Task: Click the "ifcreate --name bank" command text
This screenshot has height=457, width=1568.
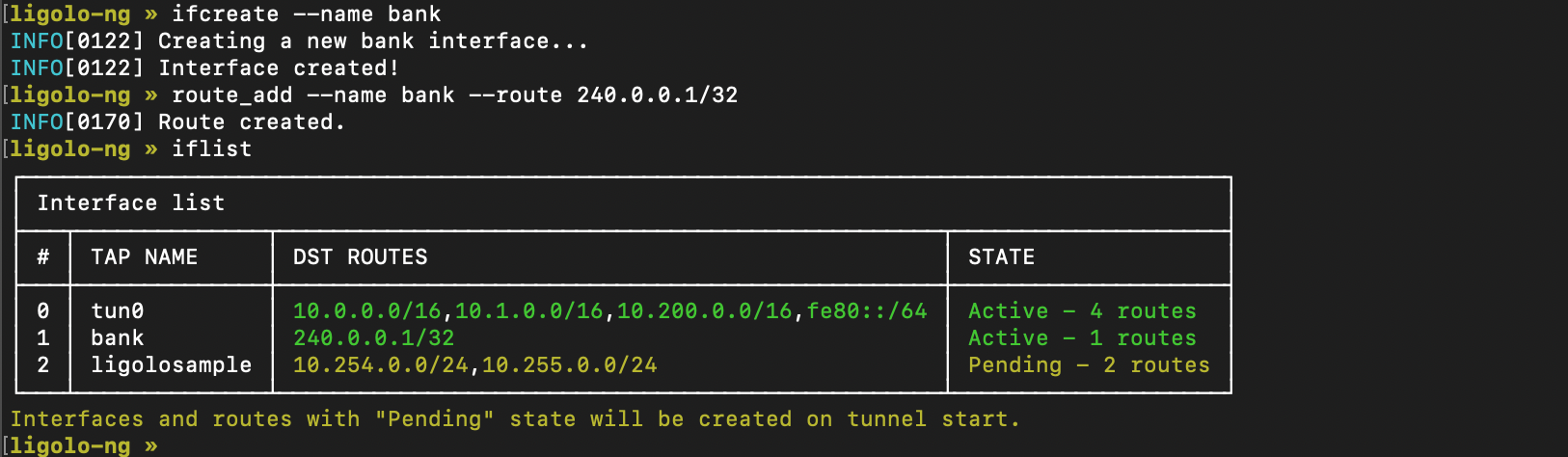Action: tap(306, 14)
